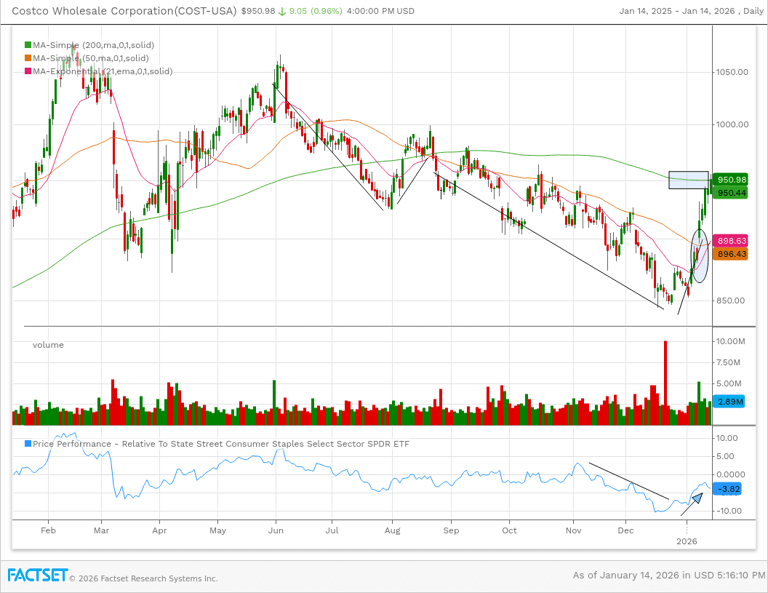Click the -3.82 relative performance tag
Image resolution: width=768 pixels, height=593 pixels.
[729, 489]
